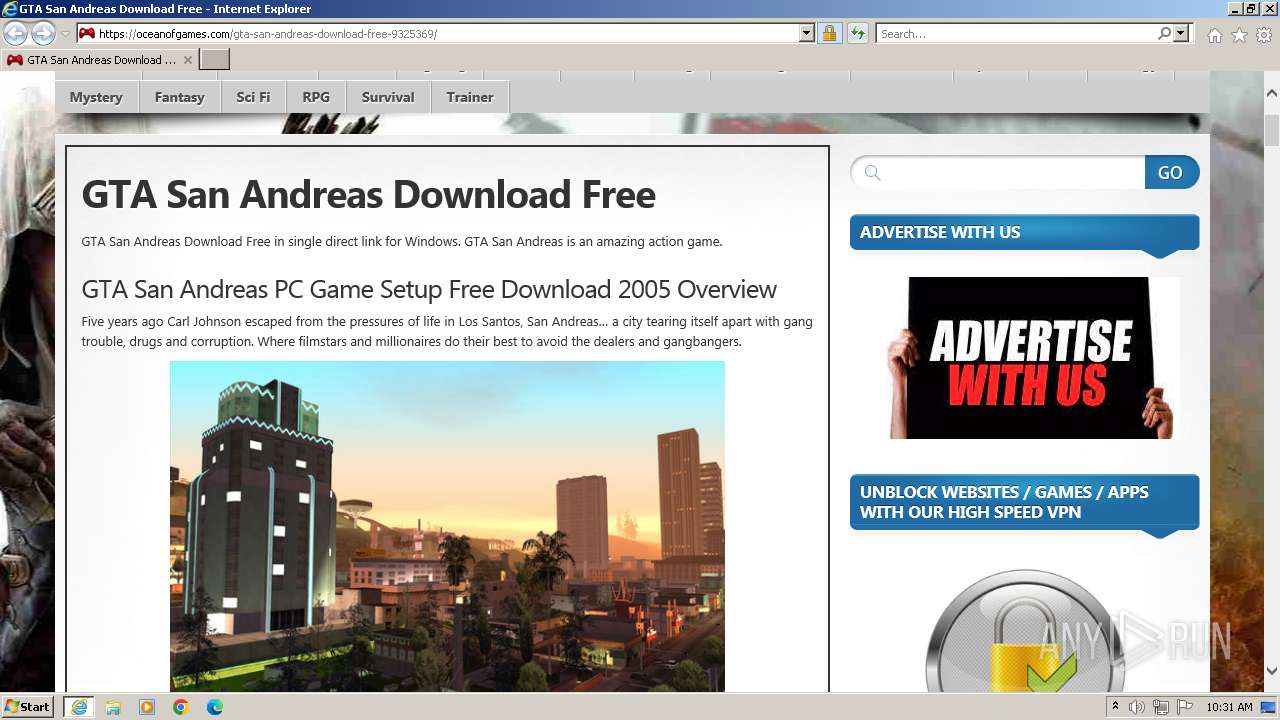Click the San Andreas city screenshot image

pyautogui.click(x=447, y=526)
